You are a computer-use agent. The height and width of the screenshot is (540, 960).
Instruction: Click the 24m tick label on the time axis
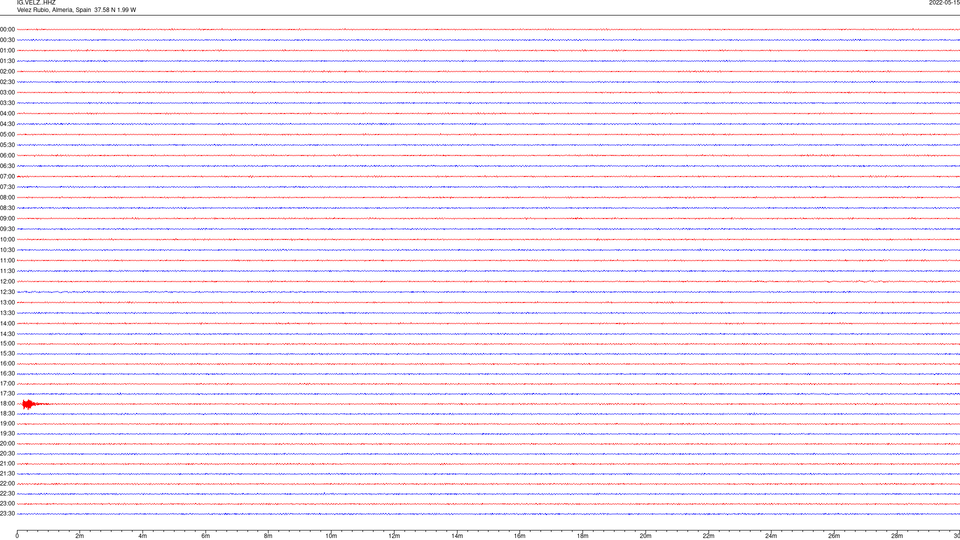(771, 536)
